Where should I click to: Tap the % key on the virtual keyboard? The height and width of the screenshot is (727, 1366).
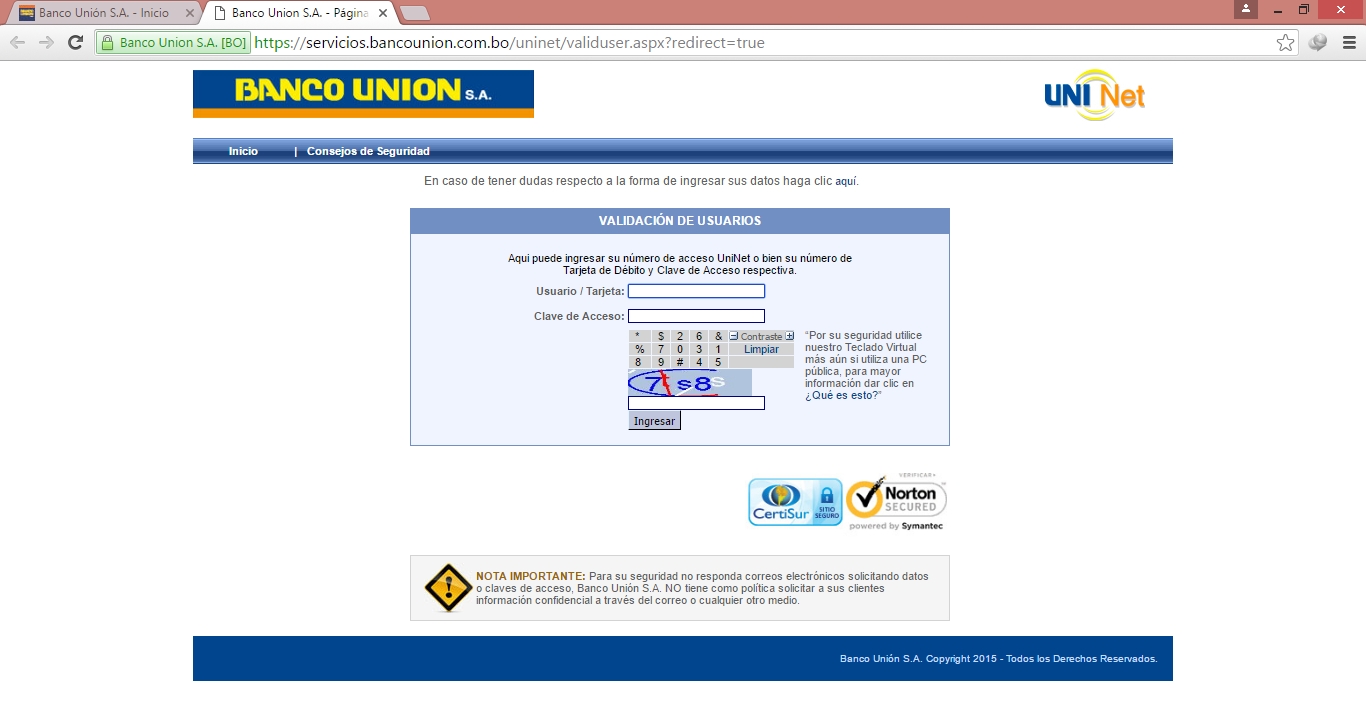(638, 349)
